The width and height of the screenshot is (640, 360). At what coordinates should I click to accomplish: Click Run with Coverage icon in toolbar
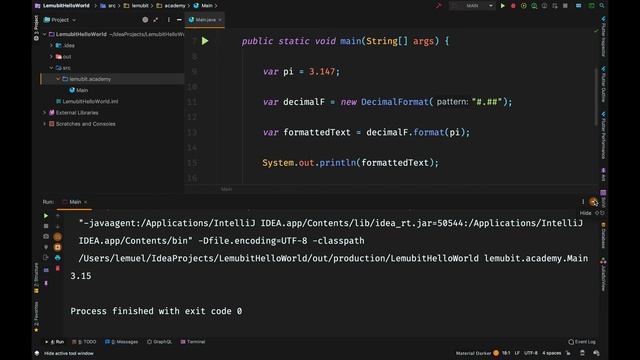[524, 6]
